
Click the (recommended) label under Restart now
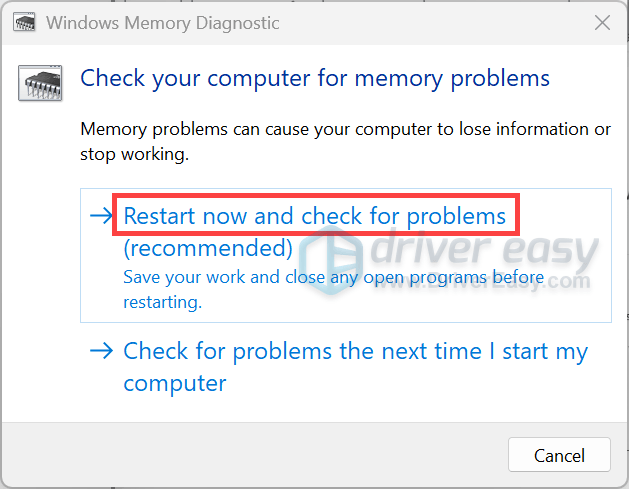tap(208, 248)
